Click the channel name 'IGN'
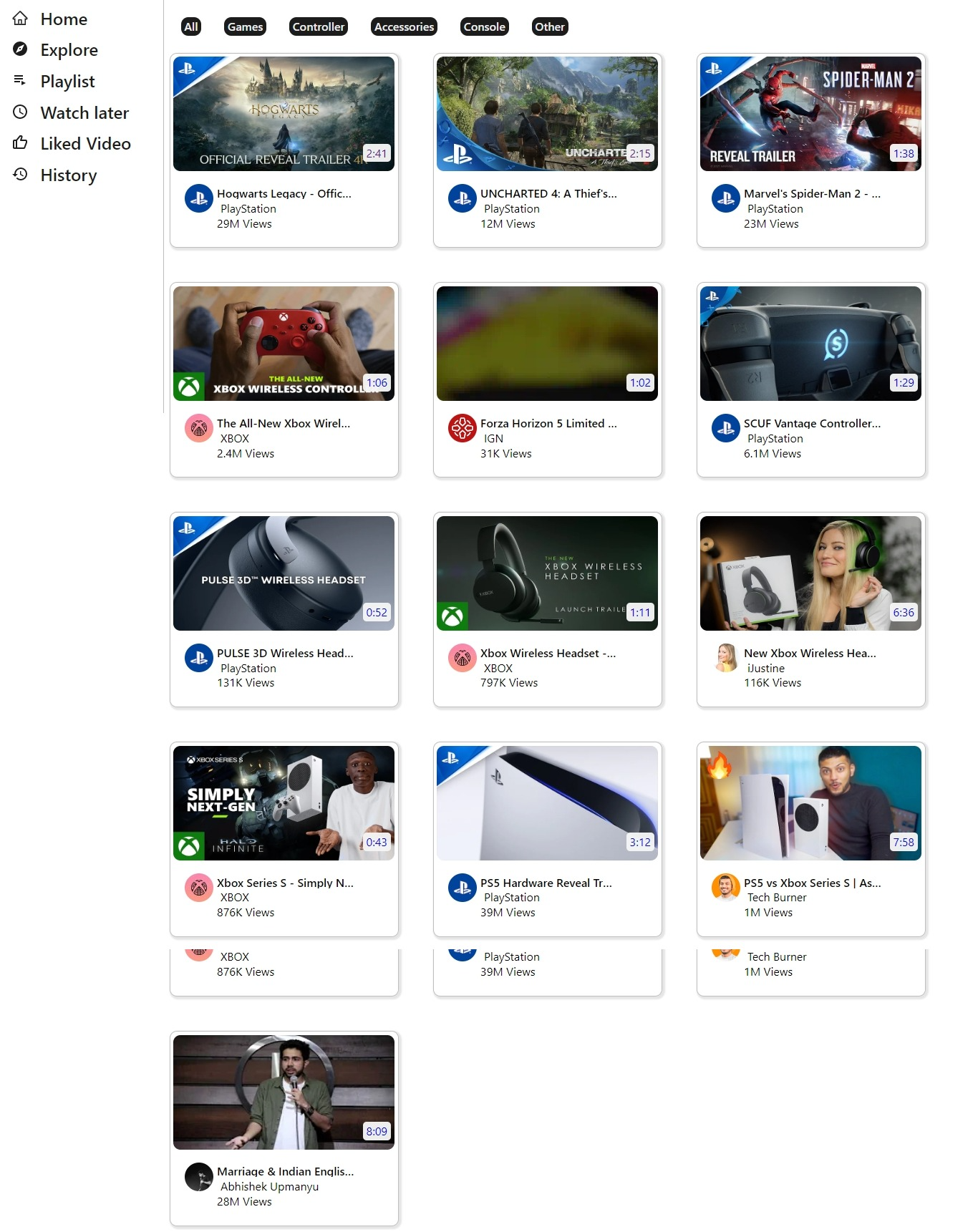Image resolution: width=978 pixels, height=1232 pixels. tap(493, 438)
